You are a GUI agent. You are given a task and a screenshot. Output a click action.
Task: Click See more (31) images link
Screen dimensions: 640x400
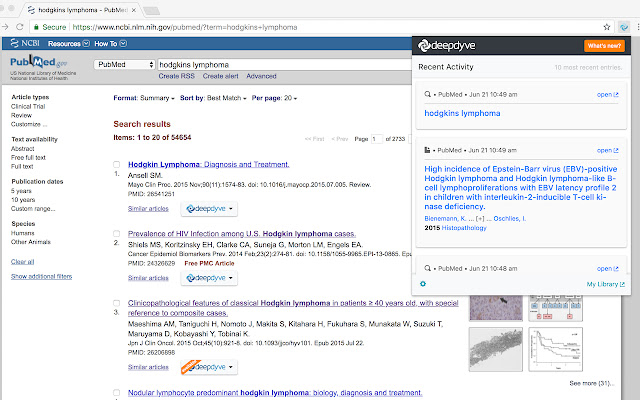pos(591,383)
